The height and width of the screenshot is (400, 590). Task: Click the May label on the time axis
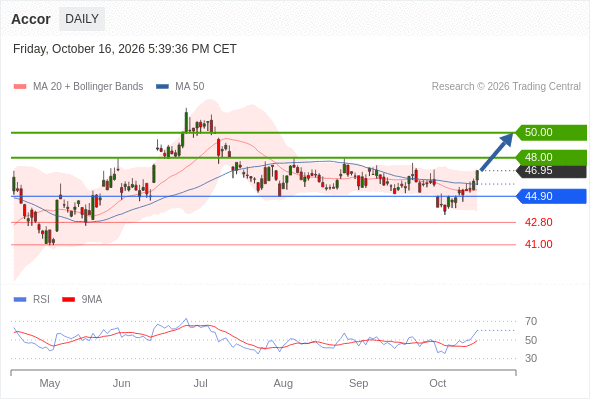coord(50,383)
